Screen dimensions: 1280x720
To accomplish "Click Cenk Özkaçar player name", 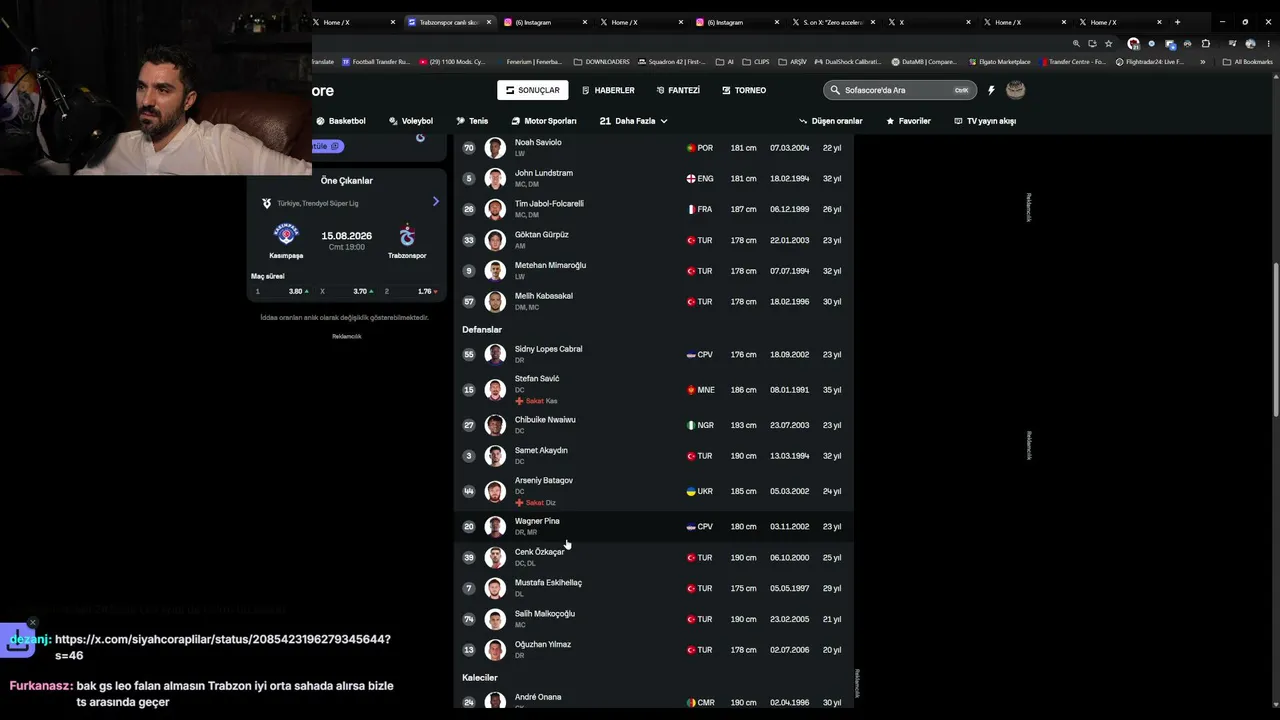I will coord(540,552).
